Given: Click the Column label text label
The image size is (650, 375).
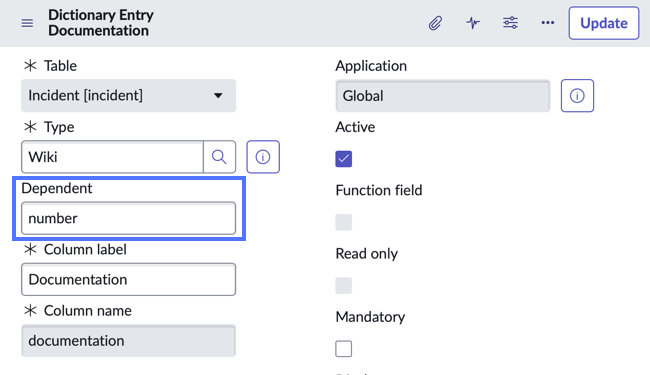Looking at the screenshot, I should (85, 249).
